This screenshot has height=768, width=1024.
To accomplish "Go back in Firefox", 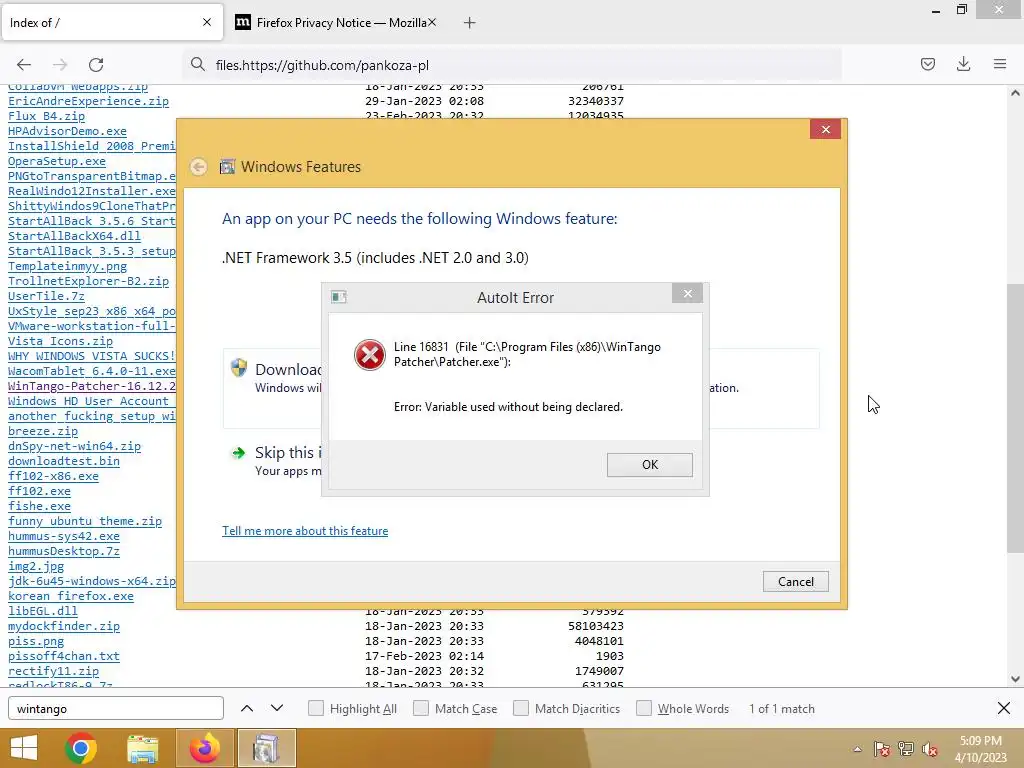I will point(24,65).
